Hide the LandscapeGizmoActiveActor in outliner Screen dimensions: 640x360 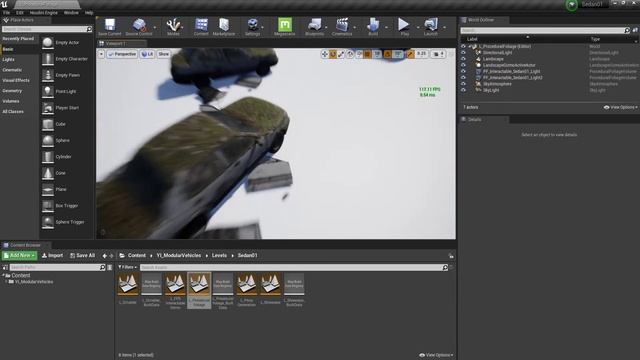[463, 65]
